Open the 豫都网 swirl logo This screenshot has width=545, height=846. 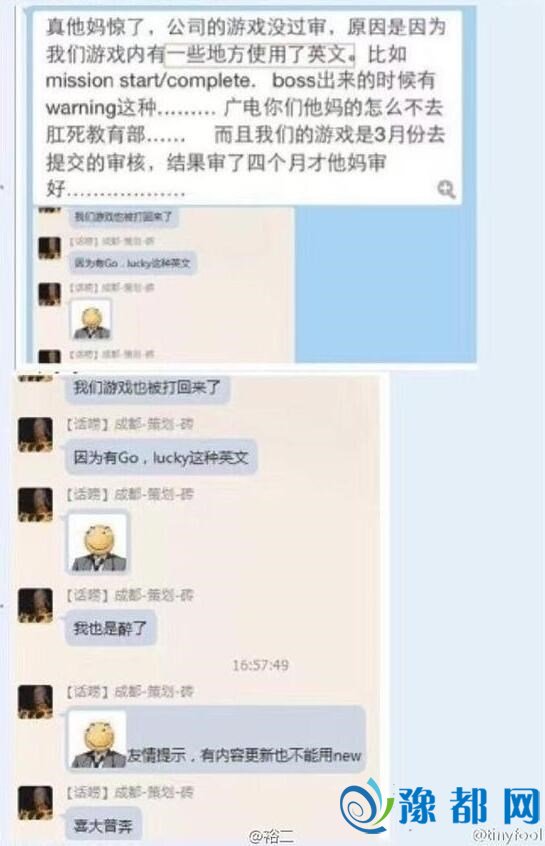[365, 806]
